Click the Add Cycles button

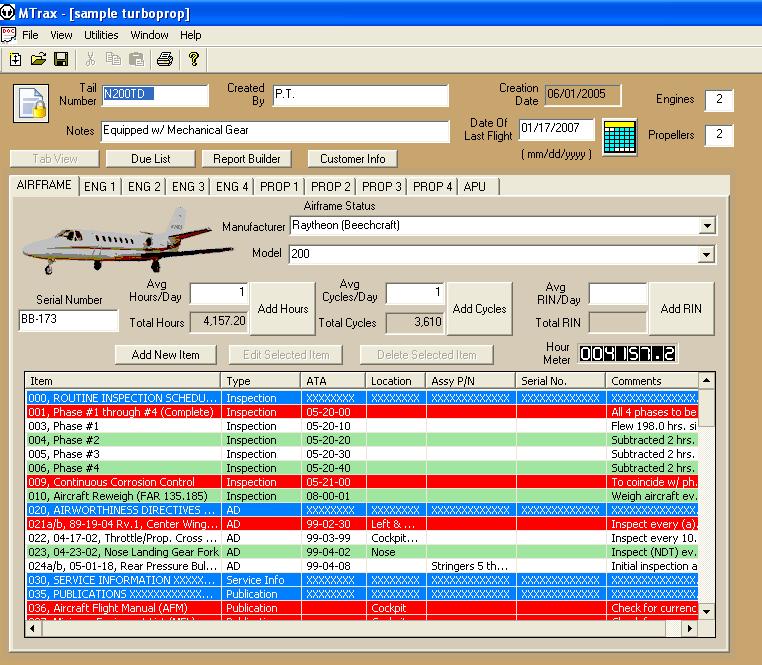click(x=480, y=309)
